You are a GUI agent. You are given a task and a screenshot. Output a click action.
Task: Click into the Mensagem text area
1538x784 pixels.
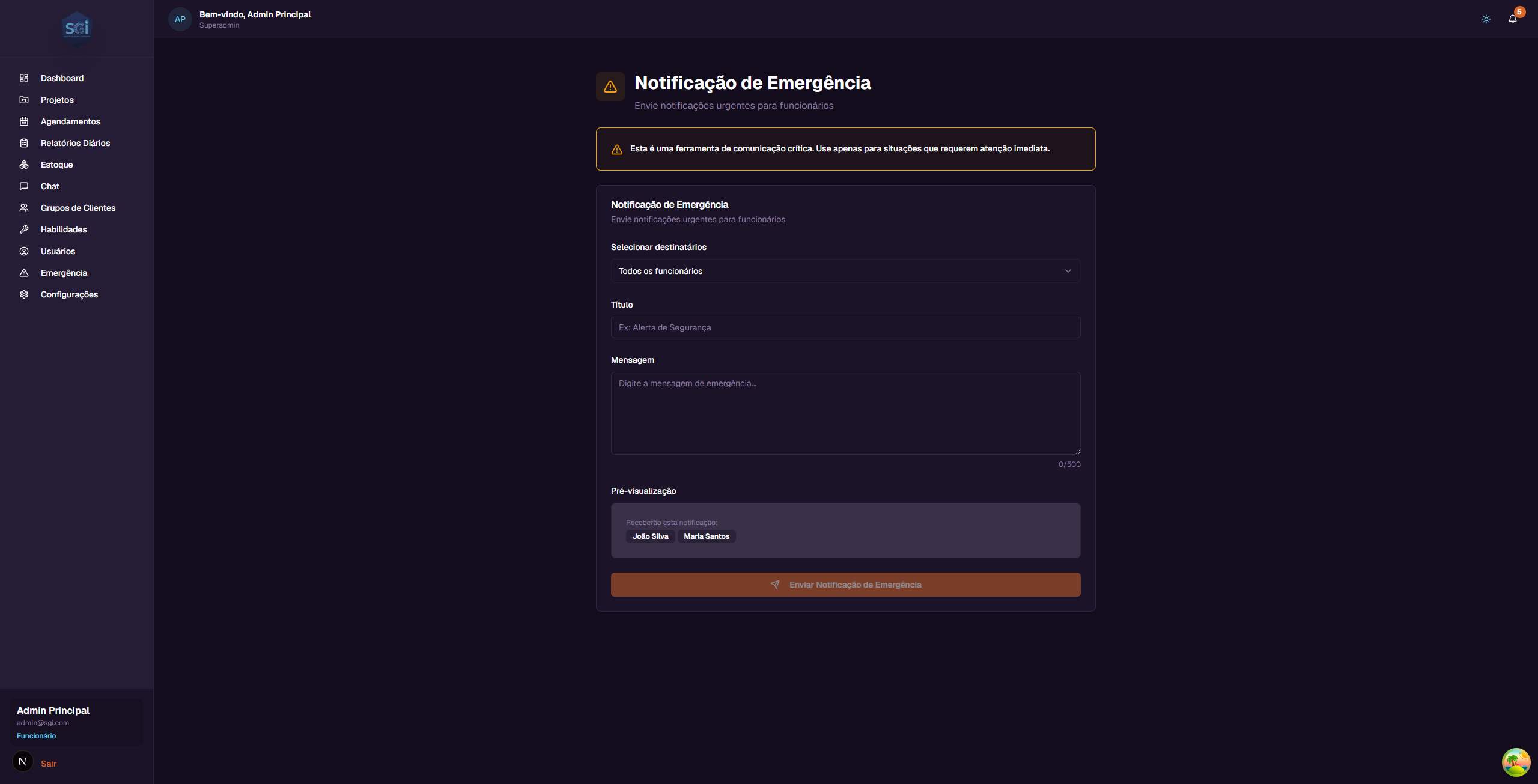tap(845, 413)
